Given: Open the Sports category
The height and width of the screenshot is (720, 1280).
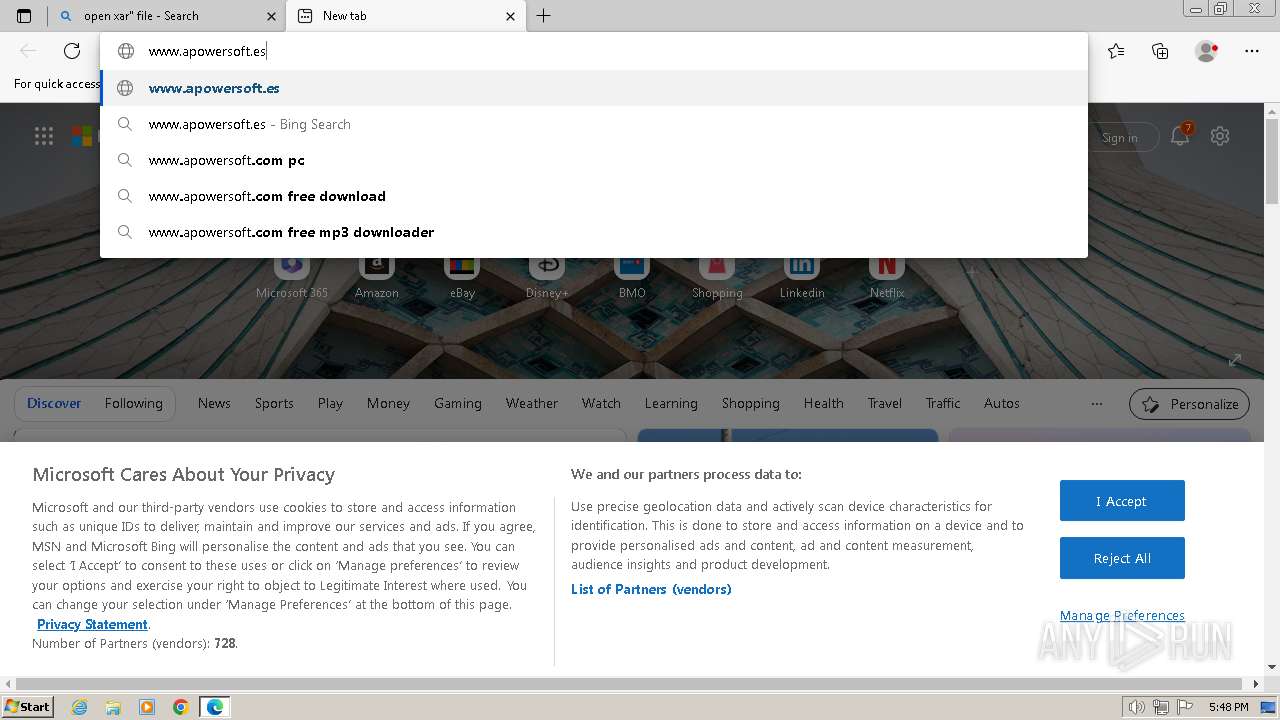Looking at the screenshot, I should 274,403.
